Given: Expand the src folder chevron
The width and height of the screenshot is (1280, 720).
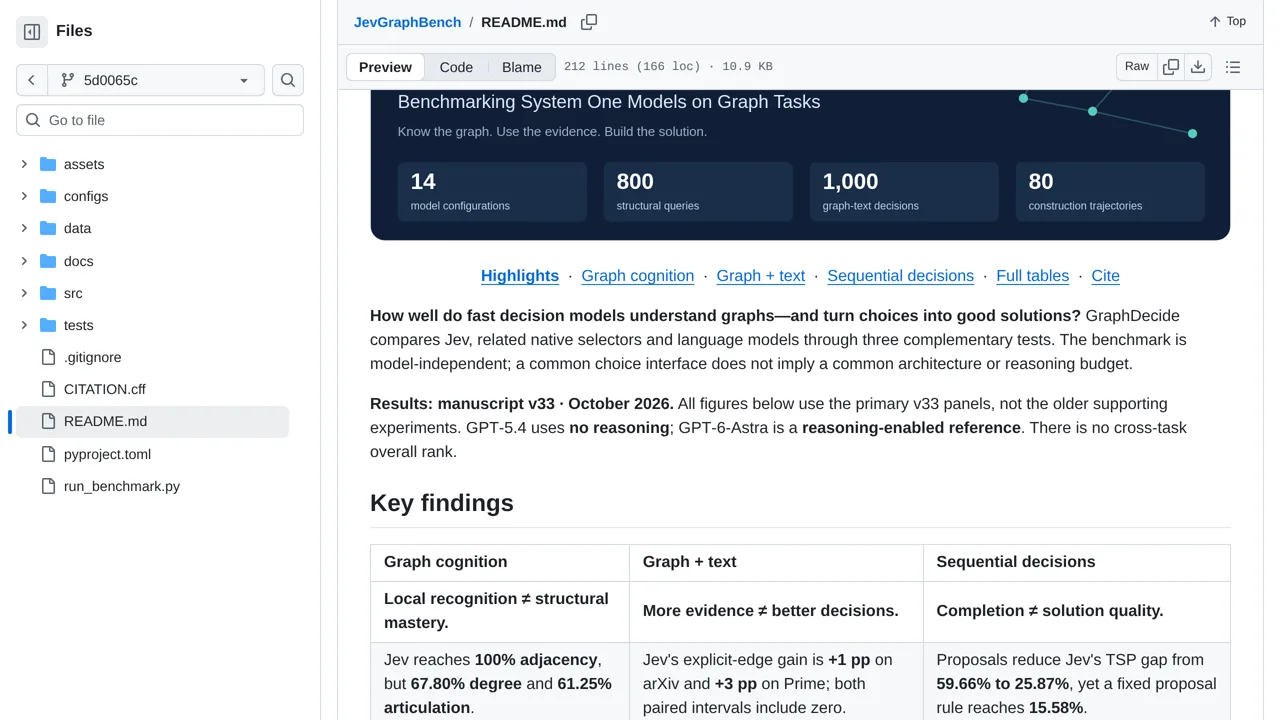Looking at the screenshot, I should coord(24,294).
